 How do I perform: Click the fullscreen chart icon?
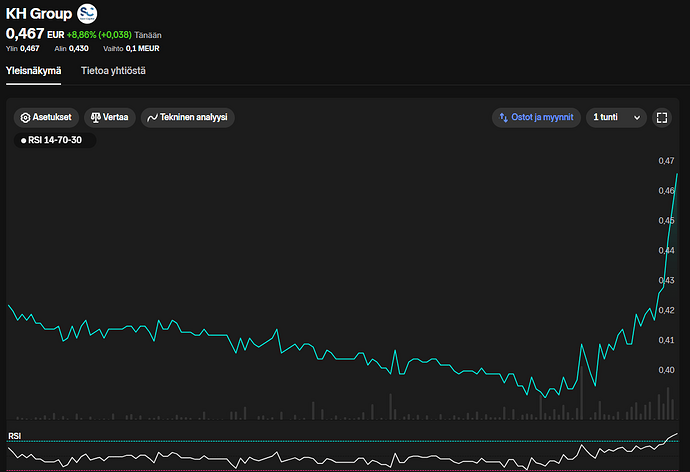(x=662, y=117)
